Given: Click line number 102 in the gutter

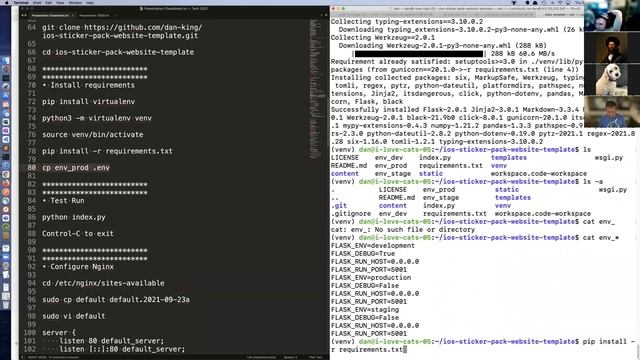Looking at the screenshot, I should pos(30,349).
